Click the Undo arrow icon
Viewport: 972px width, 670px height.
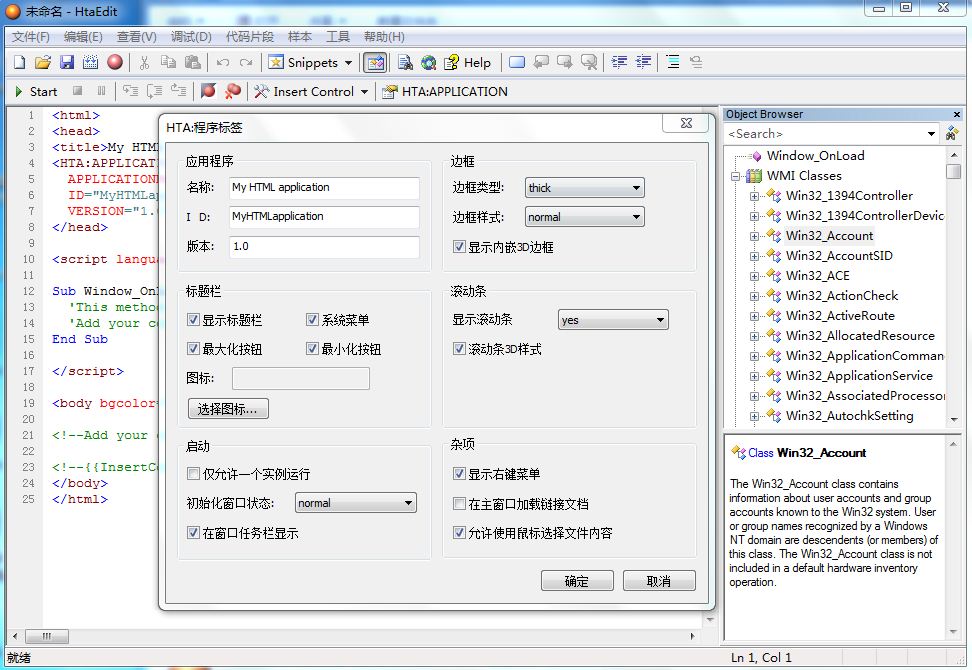(x=223, y=62)
